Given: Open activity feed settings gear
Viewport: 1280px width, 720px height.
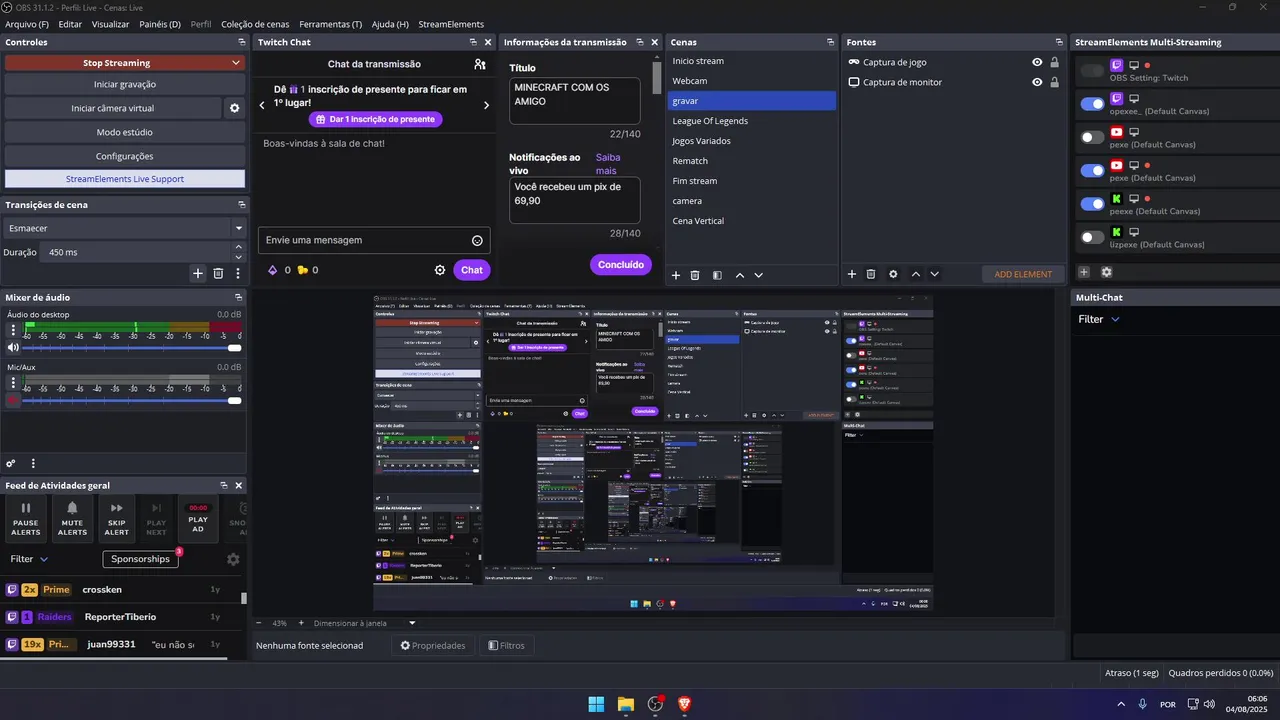Looking at the screenshot, I should [x=233, y=560].
